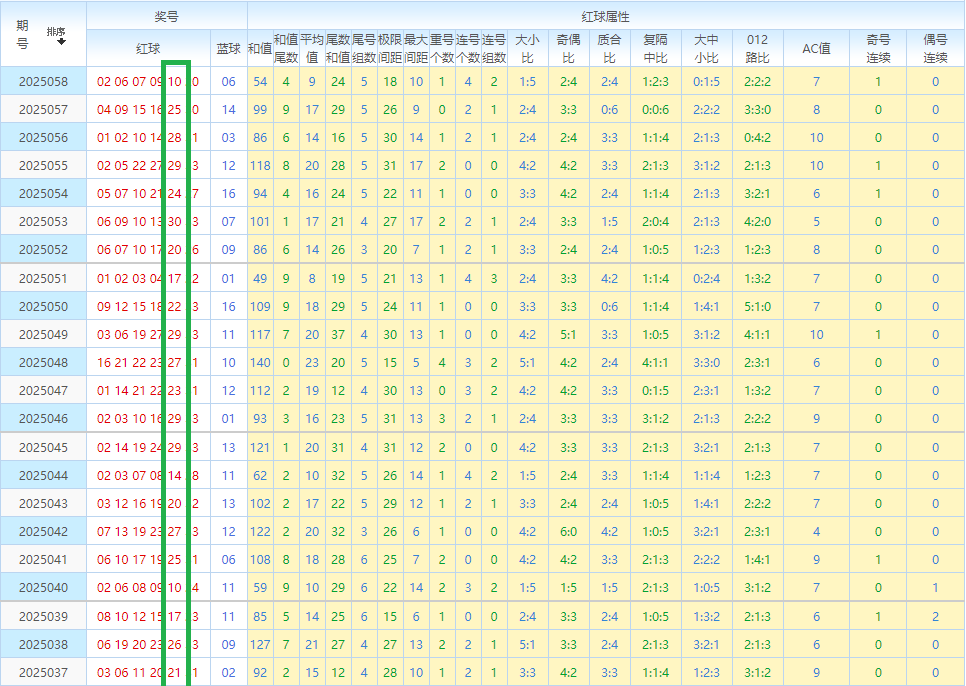Click the 期号 column header
The image size is (966, 686).
pyautogui.click(x=23, y=34)
